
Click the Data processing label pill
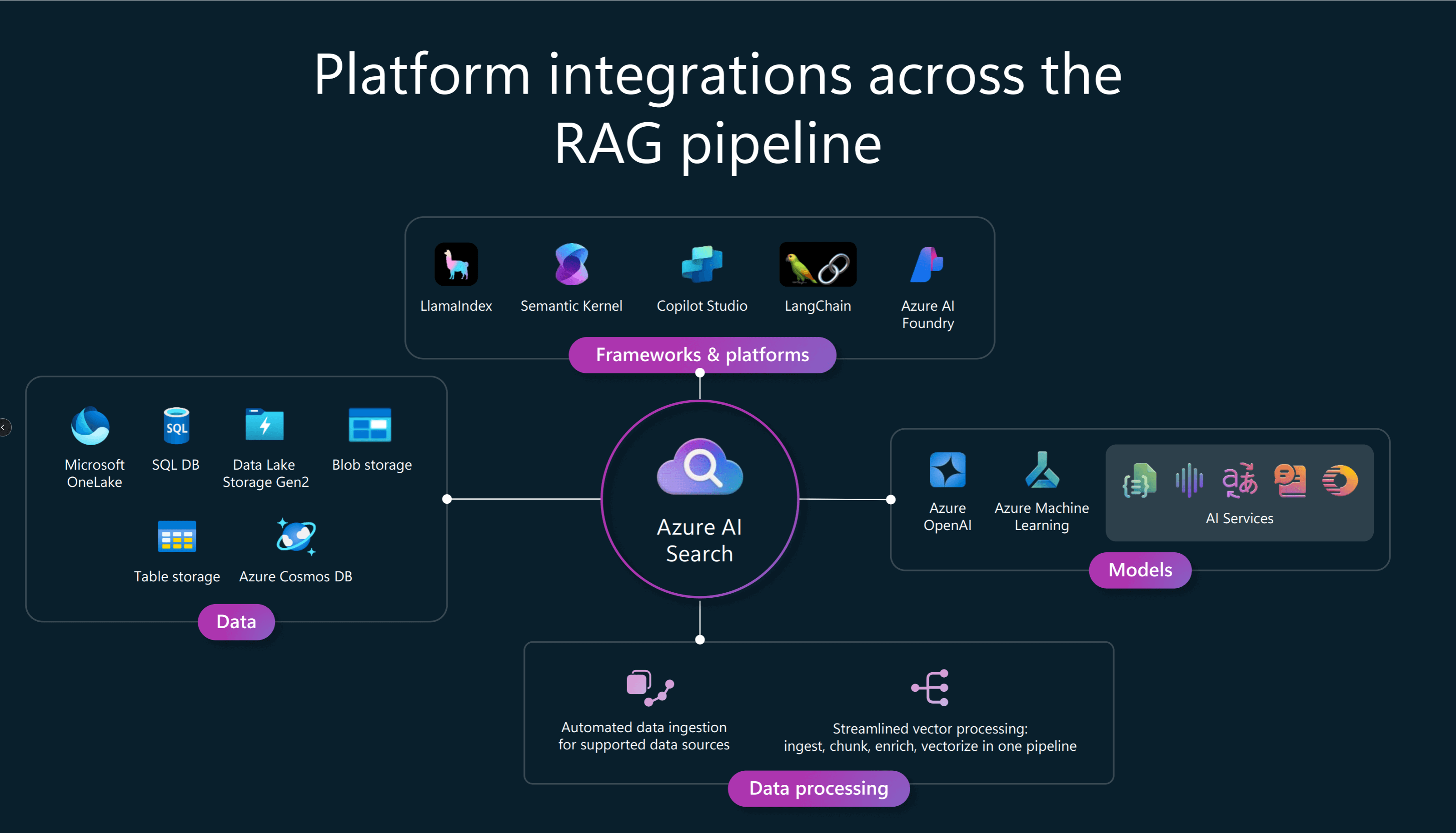click(818, 788)
